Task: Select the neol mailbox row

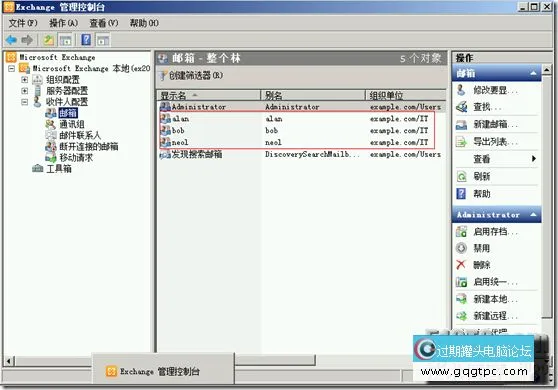Action: click(301, 142)
